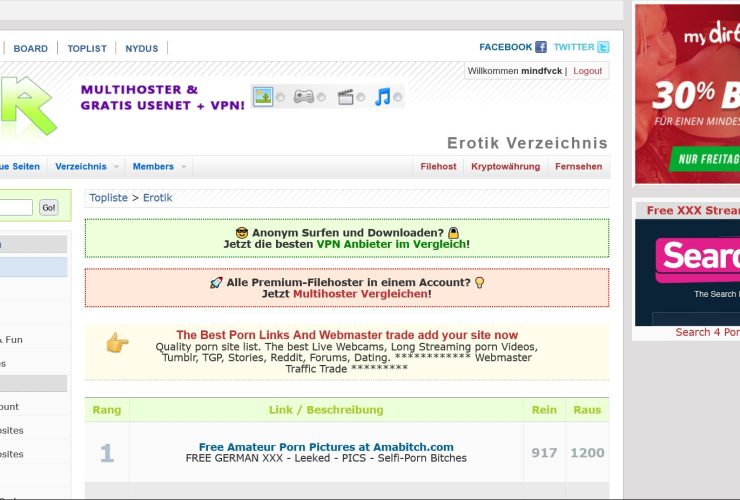The width and height of the screenshot is (740, 500).
Task: Click the green R site logo
Action: point(28,108)
